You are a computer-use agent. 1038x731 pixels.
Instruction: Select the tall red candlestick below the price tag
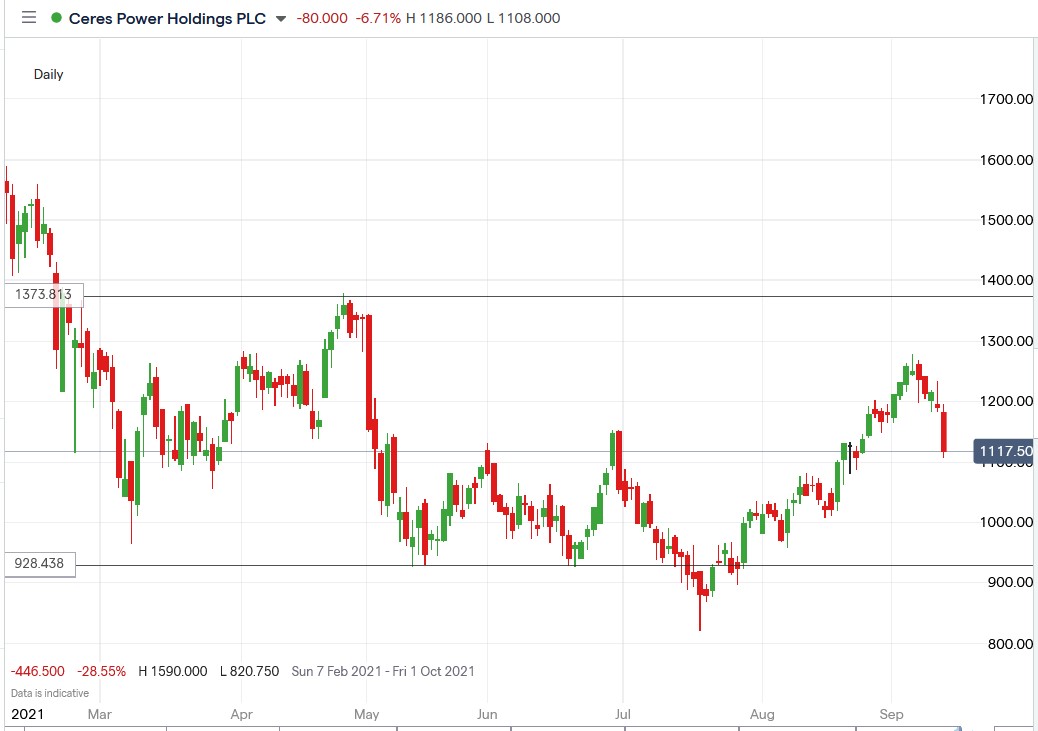pos(944,430)
